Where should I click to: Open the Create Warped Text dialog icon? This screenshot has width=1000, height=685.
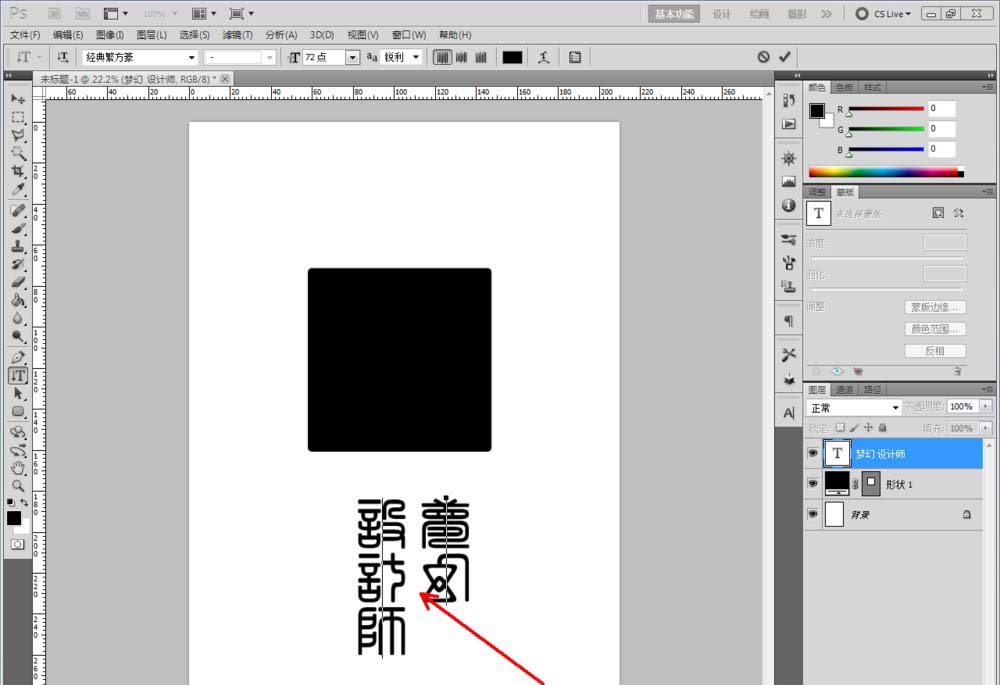point(543,57)
